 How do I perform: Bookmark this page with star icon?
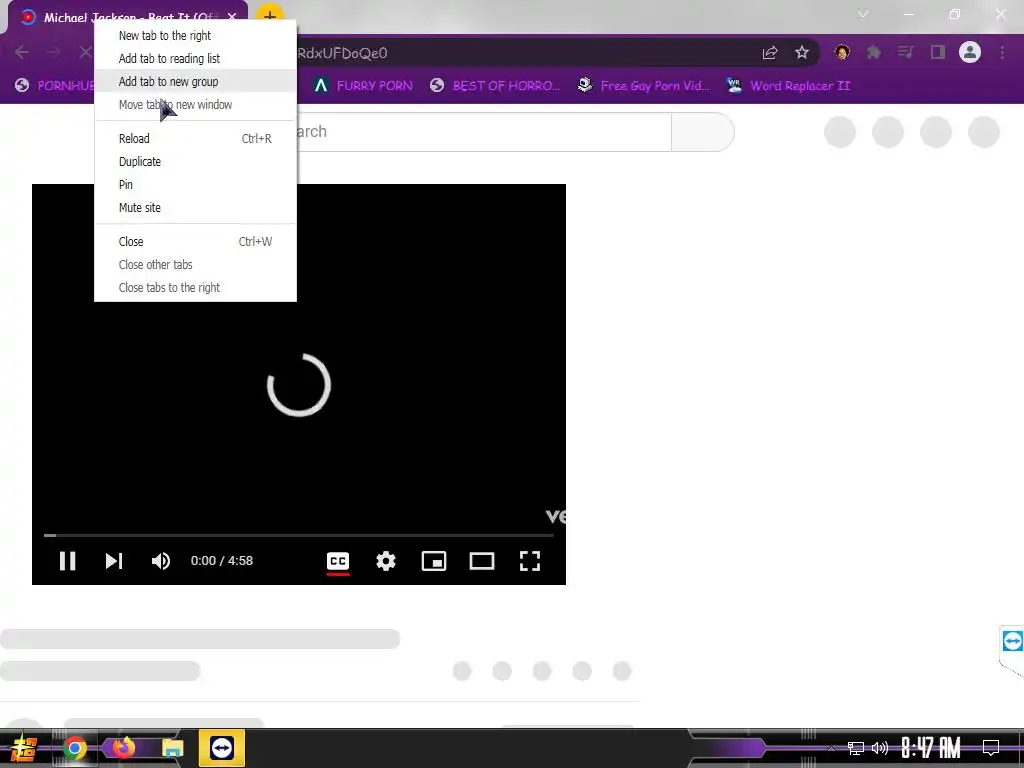click(x=802, y=52)
